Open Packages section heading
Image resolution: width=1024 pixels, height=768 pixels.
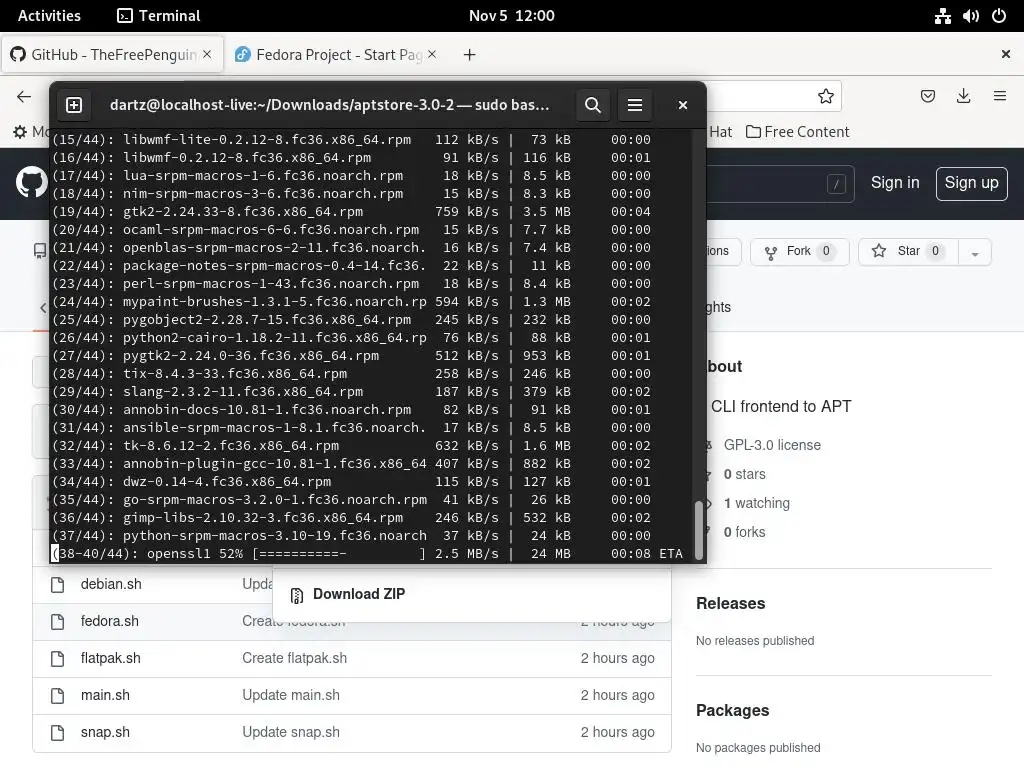click(732, 711)
